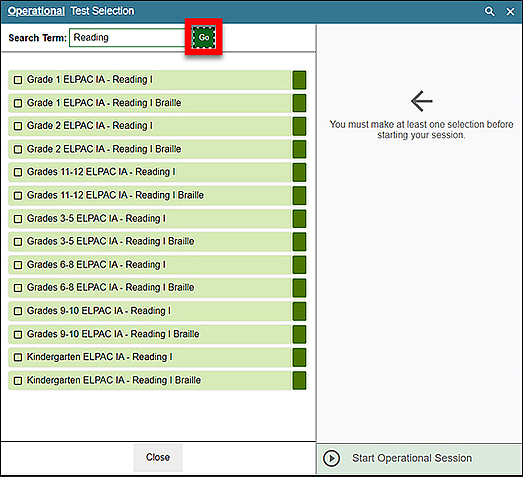
Task: Click dark green block on Grades 6-8 Reading I Braille row
Action: (299, 288)
